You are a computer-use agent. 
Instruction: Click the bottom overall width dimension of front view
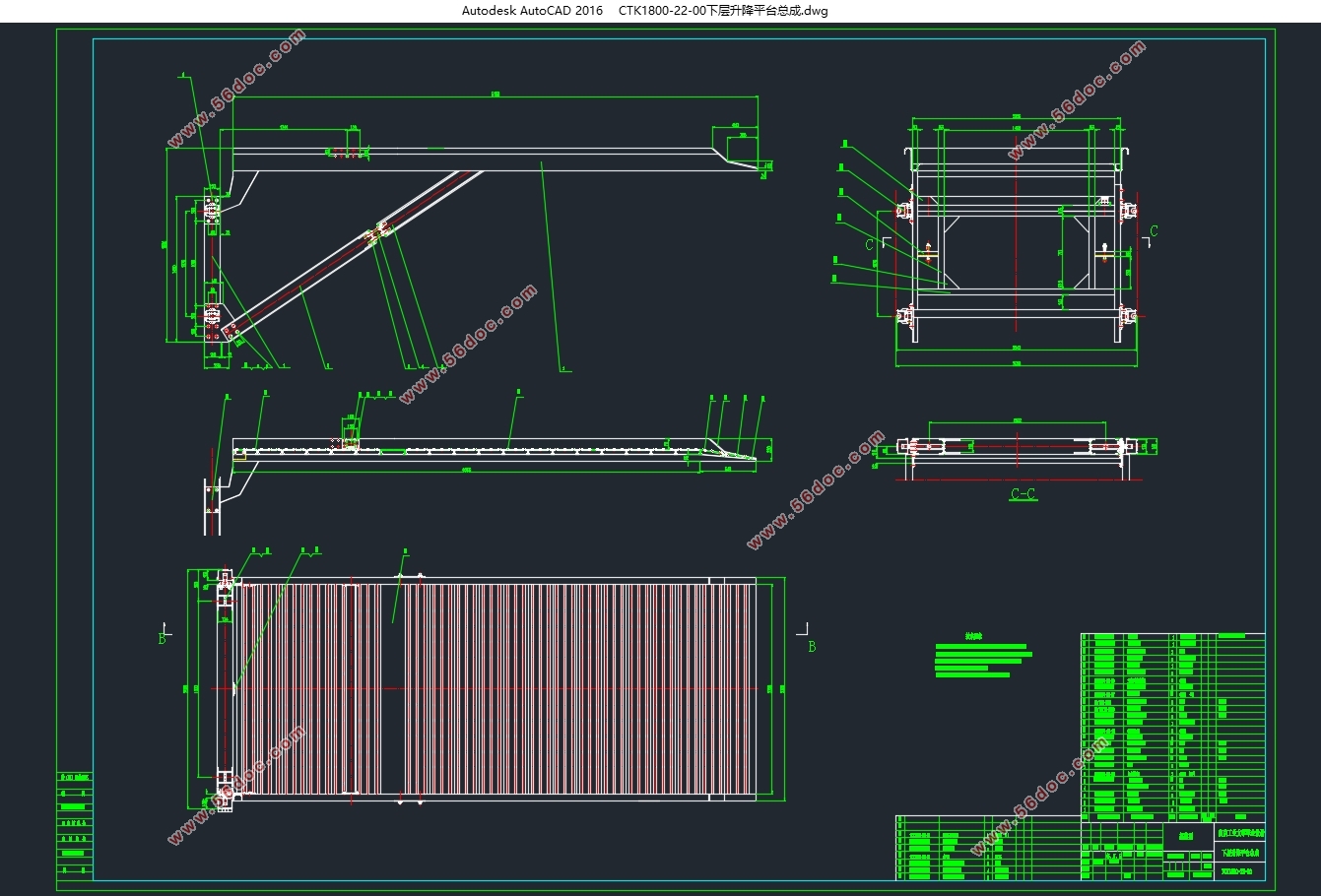click(1018, 363)
